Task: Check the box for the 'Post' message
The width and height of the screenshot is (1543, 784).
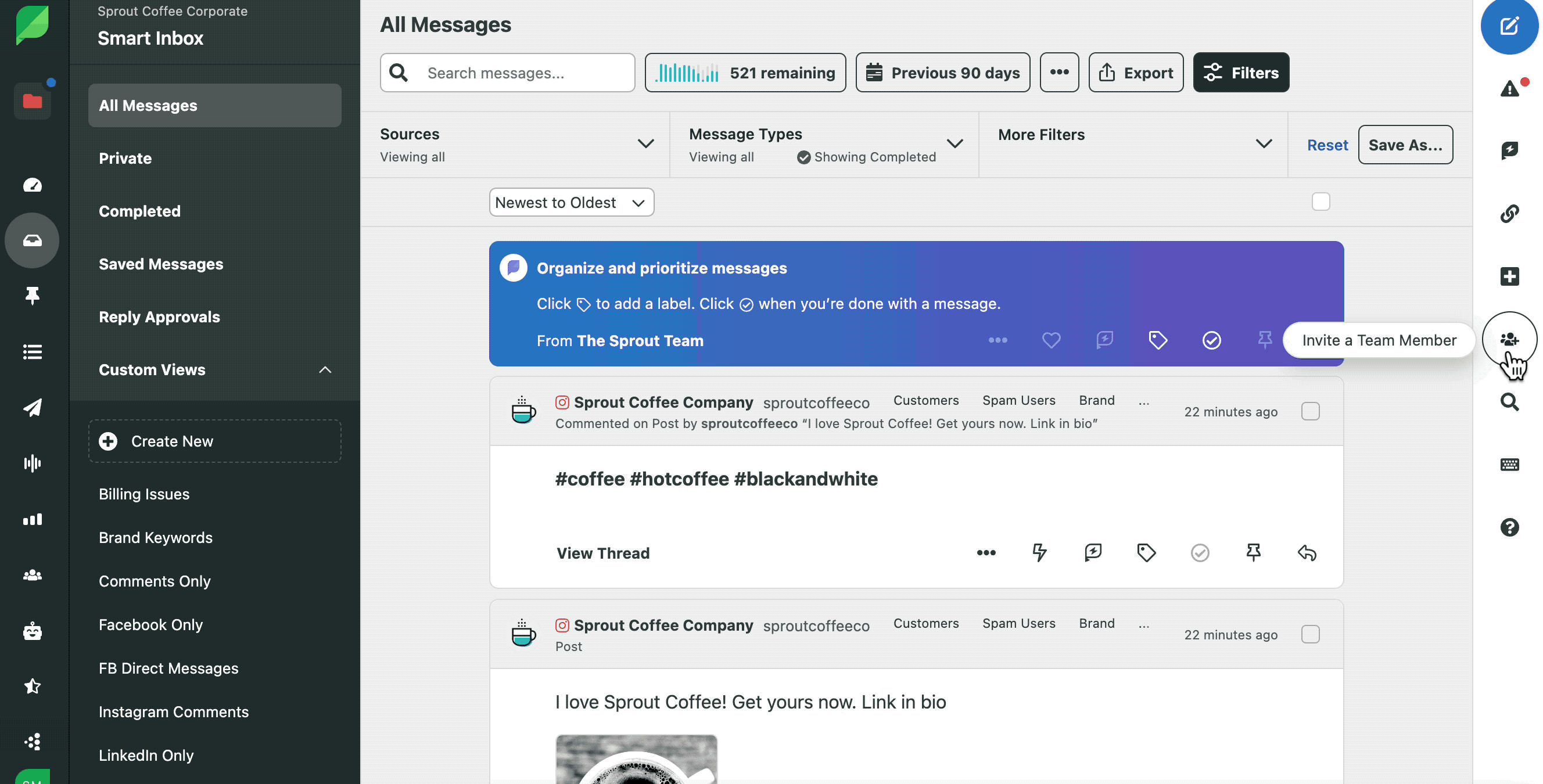Action: tap(1310, 634)
